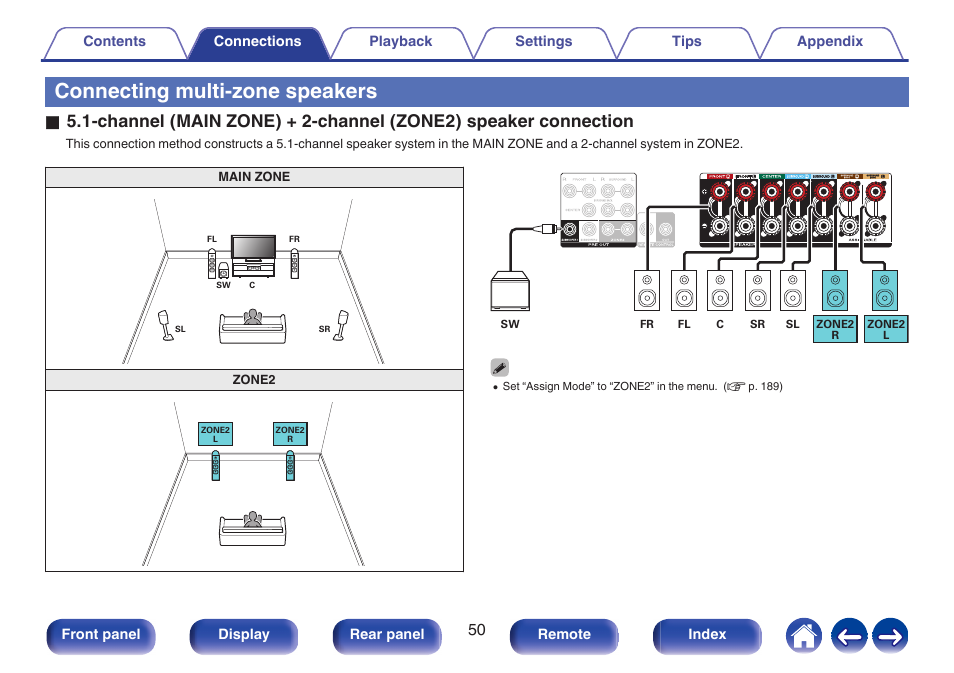Click the PRE OUT subwoofer jack
954x673 pixels.
click(x=569, y=229)
